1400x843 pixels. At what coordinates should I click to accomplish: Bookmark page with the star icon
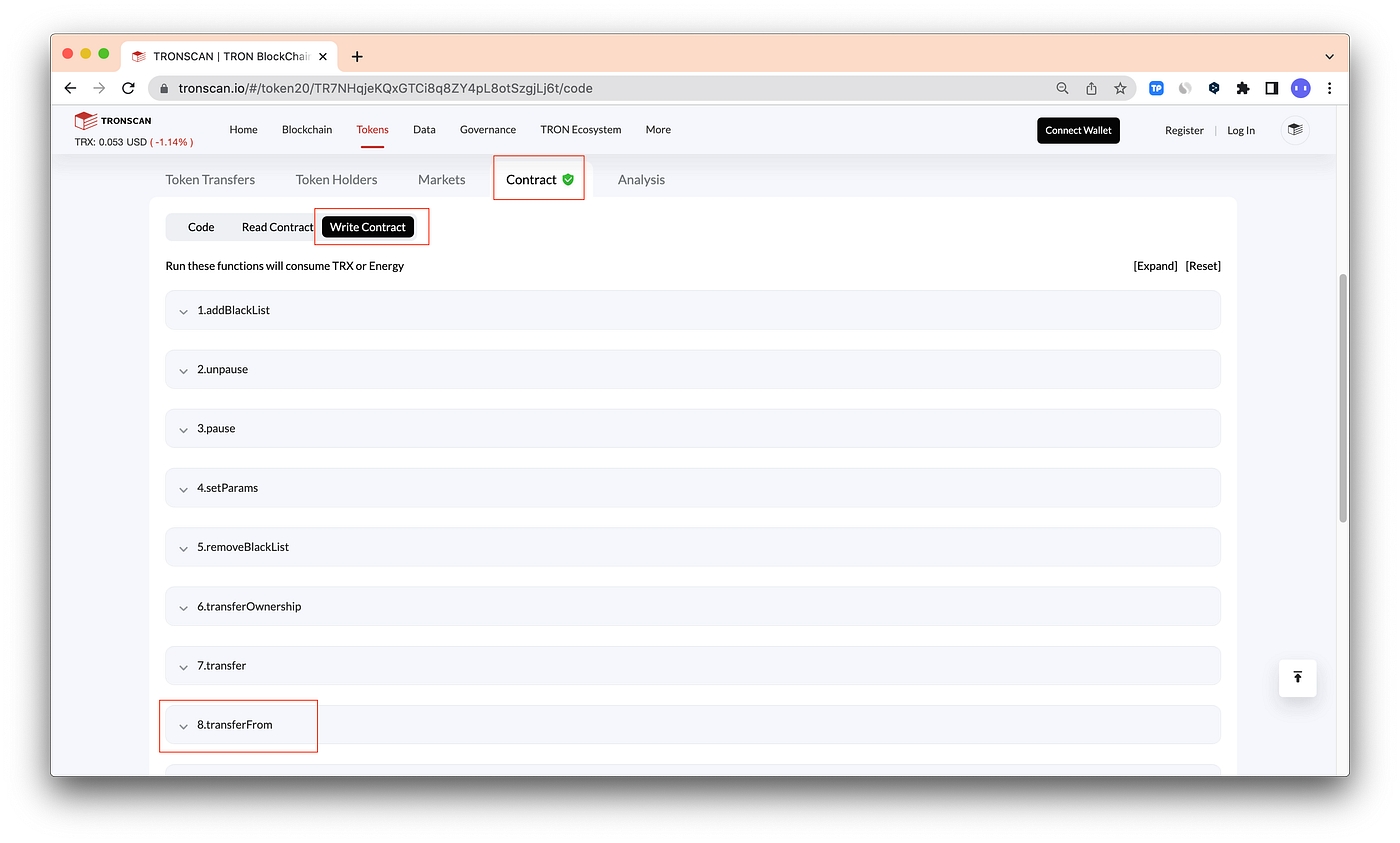[x=1120, y=88]
